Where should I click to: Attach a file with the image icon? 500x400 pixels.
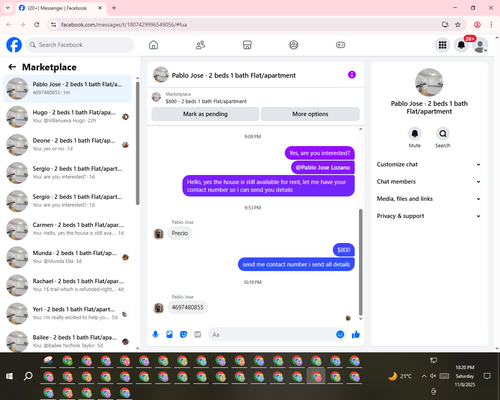point(169,334)
